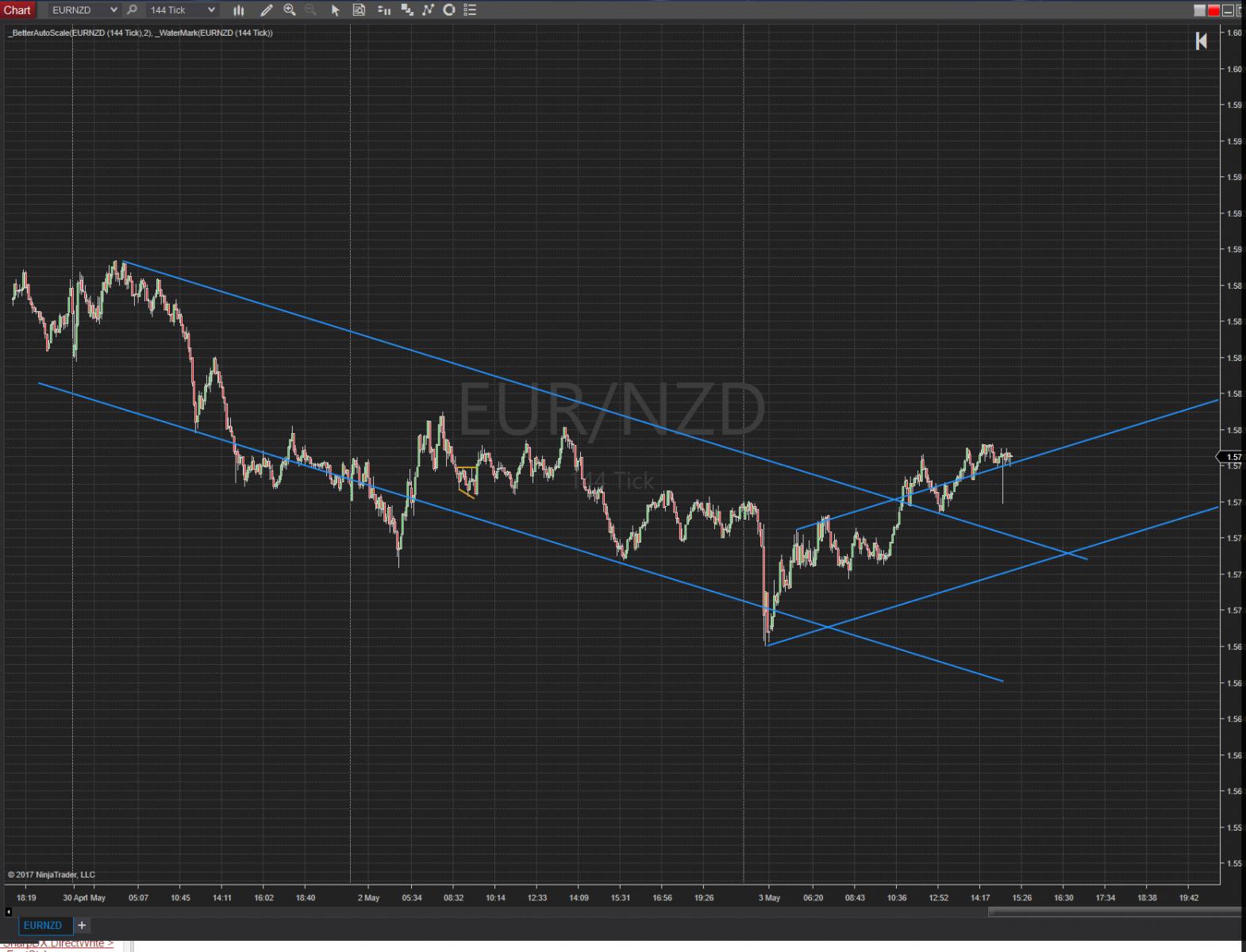This screenshot has width=1246, height=952.
Task: Click the scroll left arrow below time axis
Action: pyautogui.click(x=8, y=912)
